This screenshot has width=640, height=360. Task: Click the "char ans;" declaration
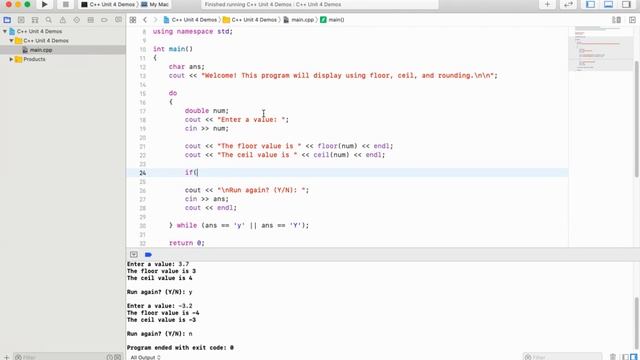(x=187, y=67)
